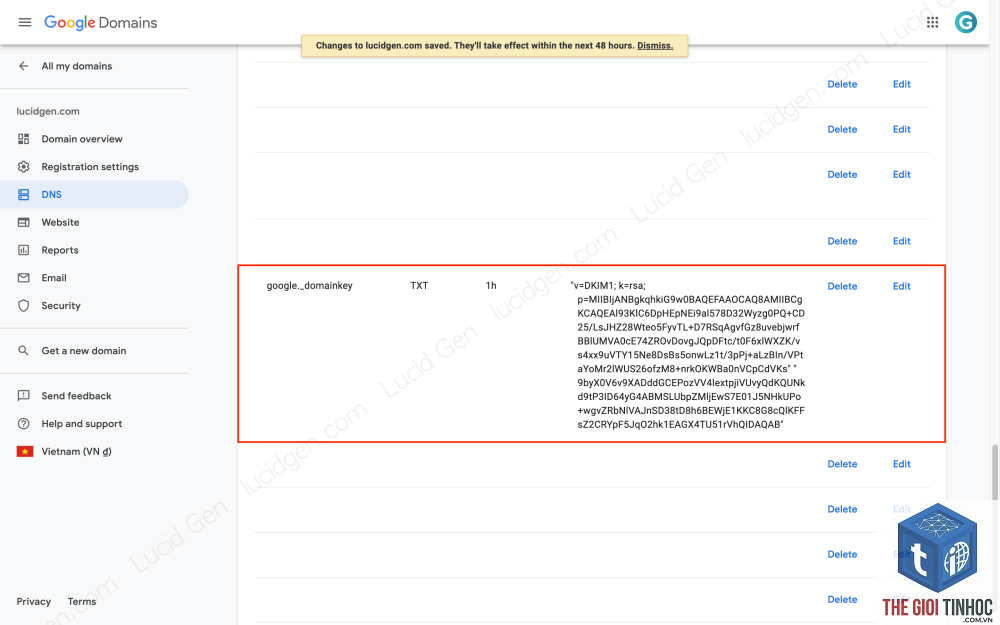The image size is (1000, 625).
Task: Edit the google._domainkey TXT record
Action: pyautogui.click(x=901, y=286)
